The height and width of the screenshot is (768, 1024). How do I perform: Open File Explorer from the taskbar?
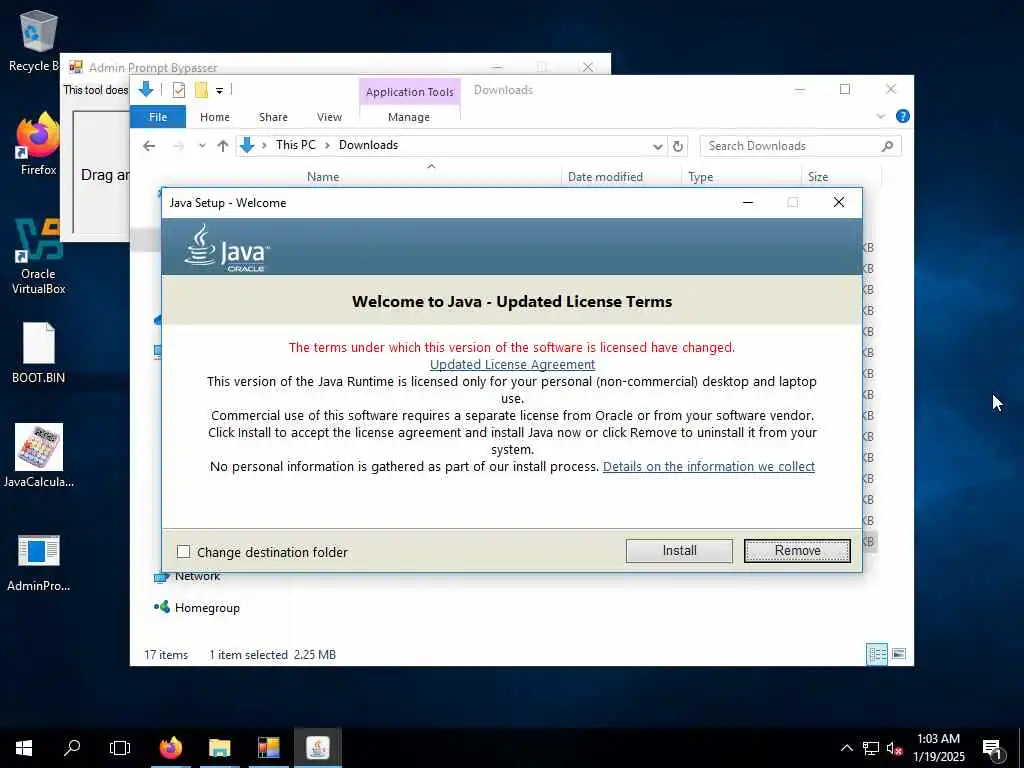point(219,748)
